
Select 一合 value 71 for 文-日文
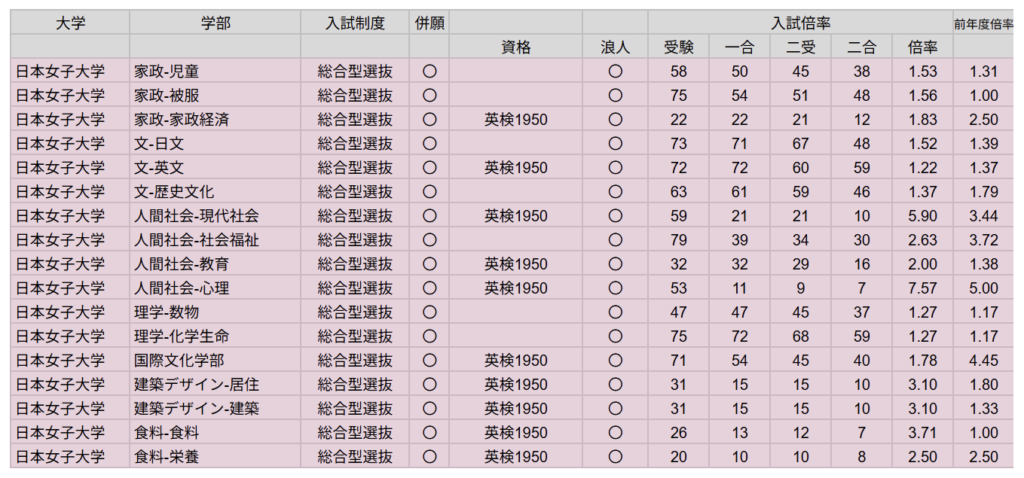tap(739, 144)
